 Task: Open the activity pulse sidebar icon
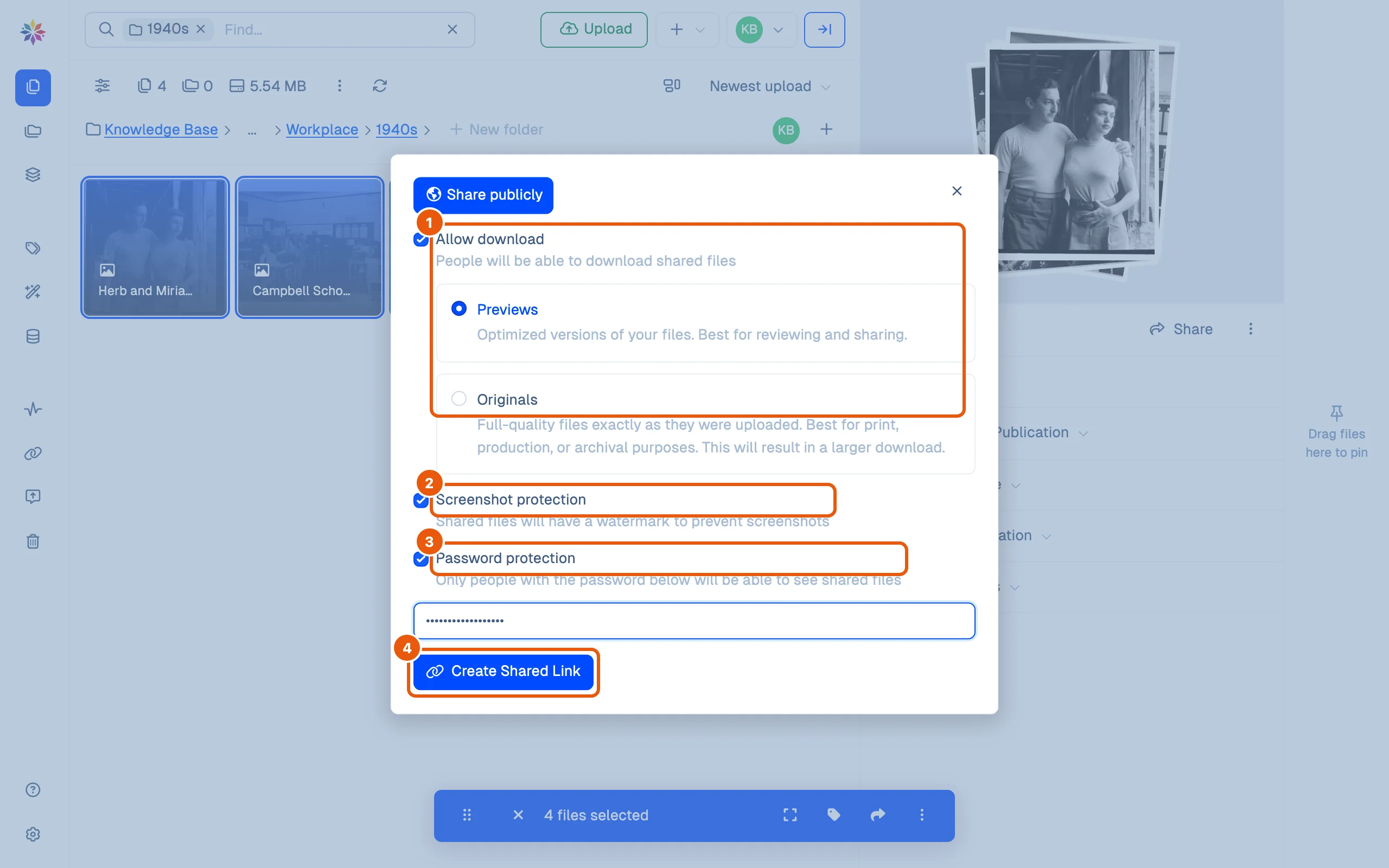tap(33, 409)
